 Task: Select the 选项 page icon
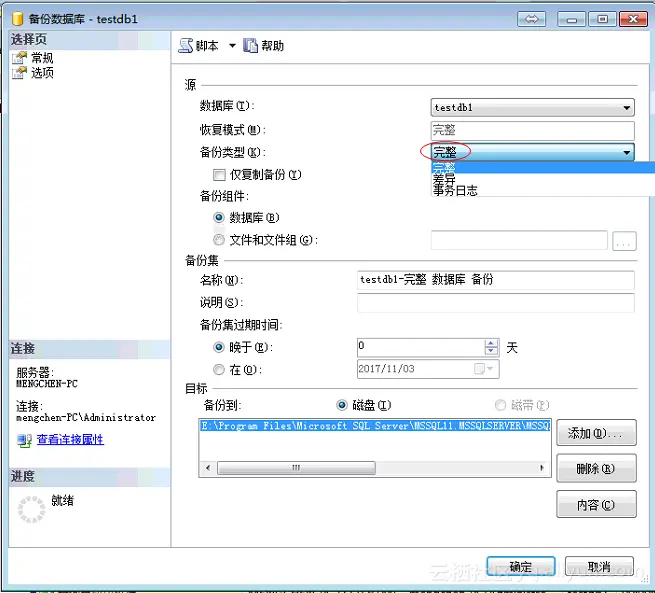19,72
